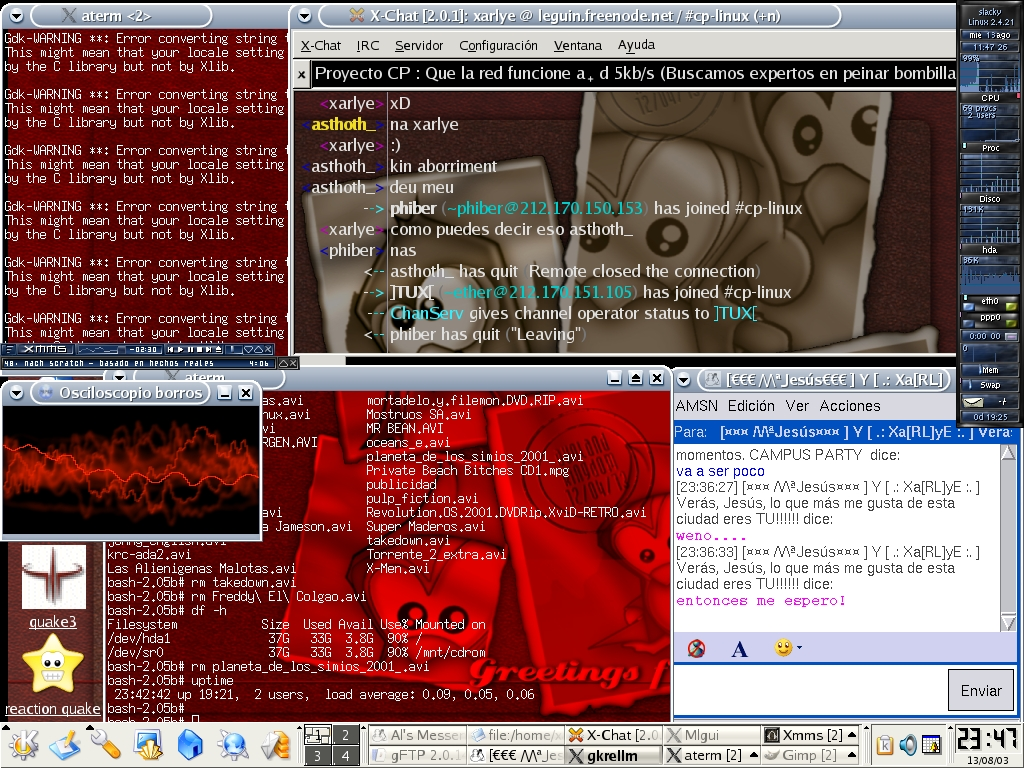
Task: Click the XMMS stop button
Action: pos(199,349)
